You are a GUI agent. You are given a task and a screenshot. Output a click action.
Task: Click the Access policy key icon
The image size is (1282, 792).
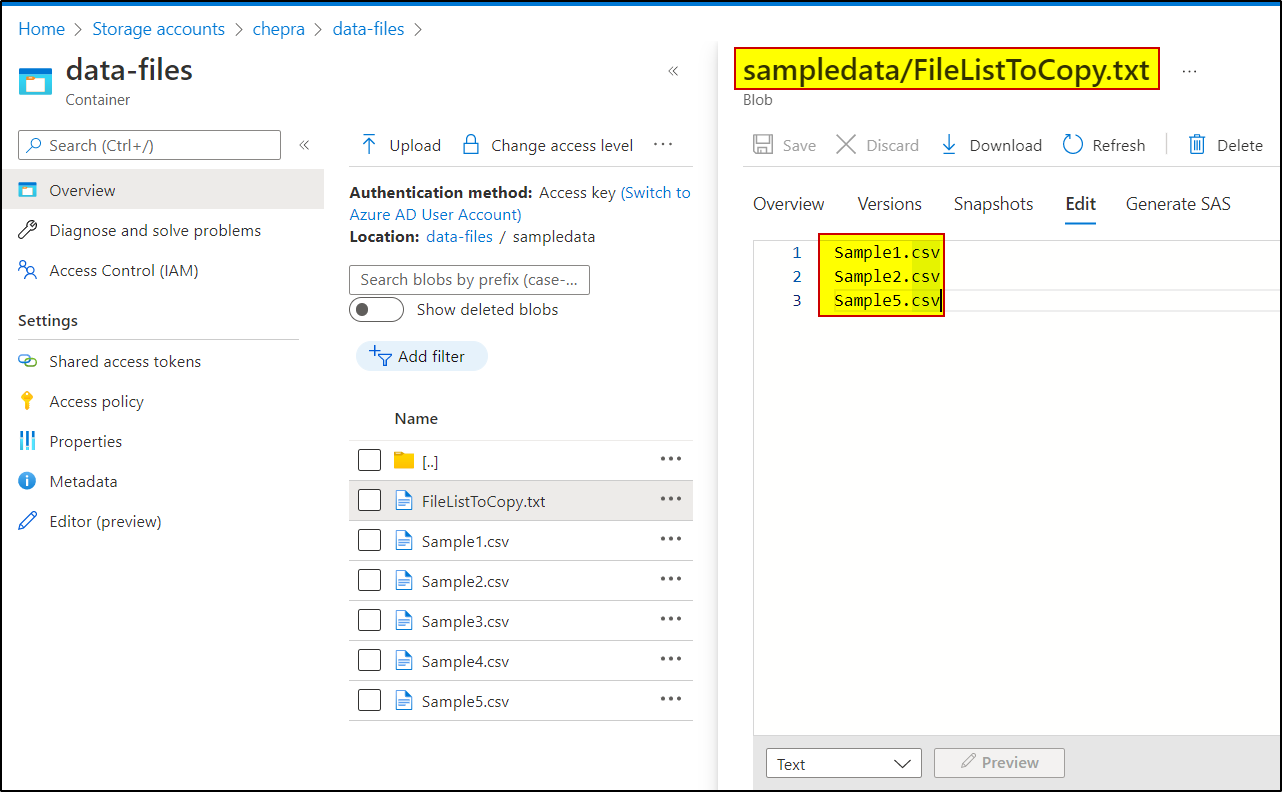click(28, 401)
